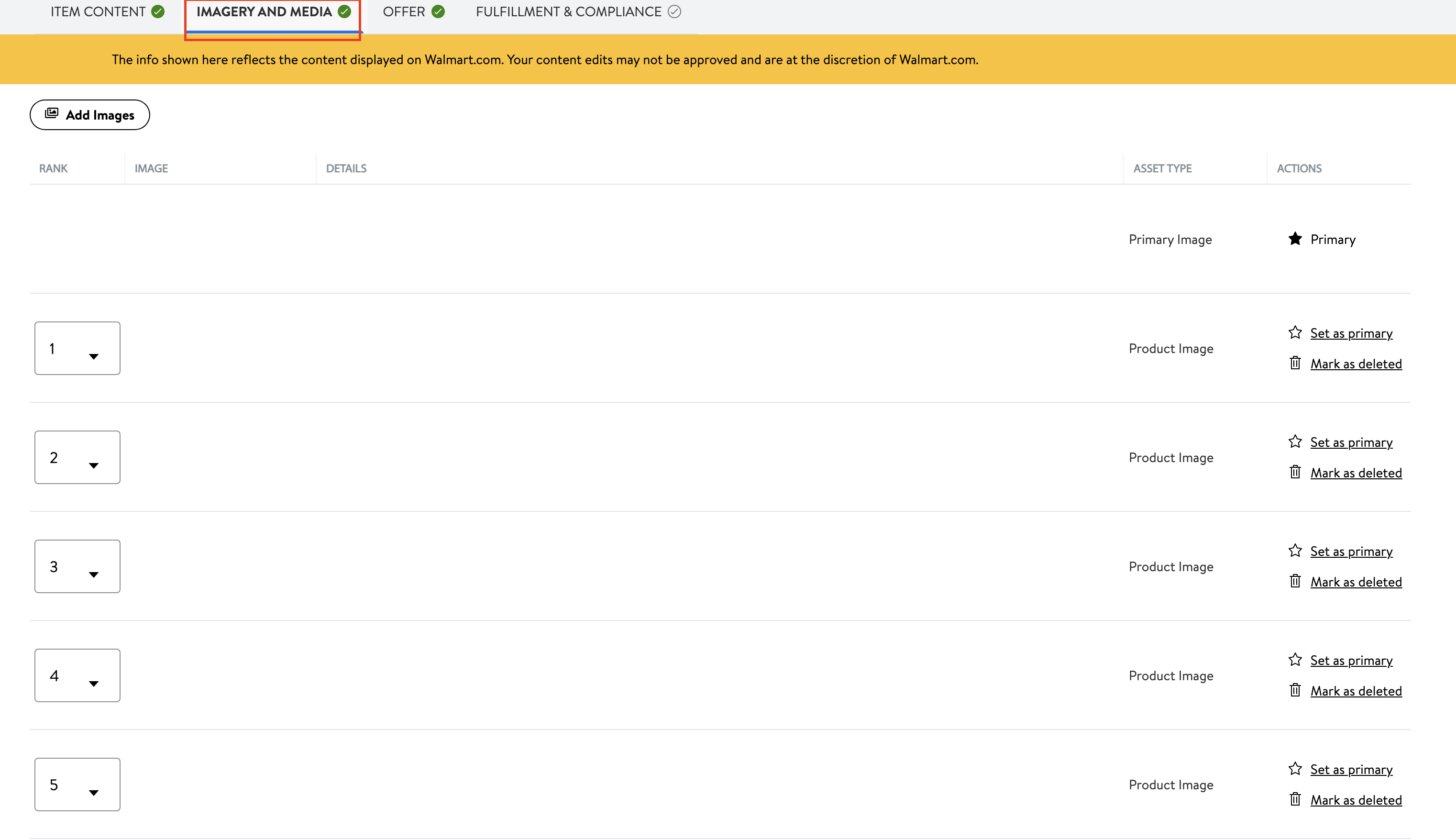Switch to the Item Content tab

[x=107, y=12]
